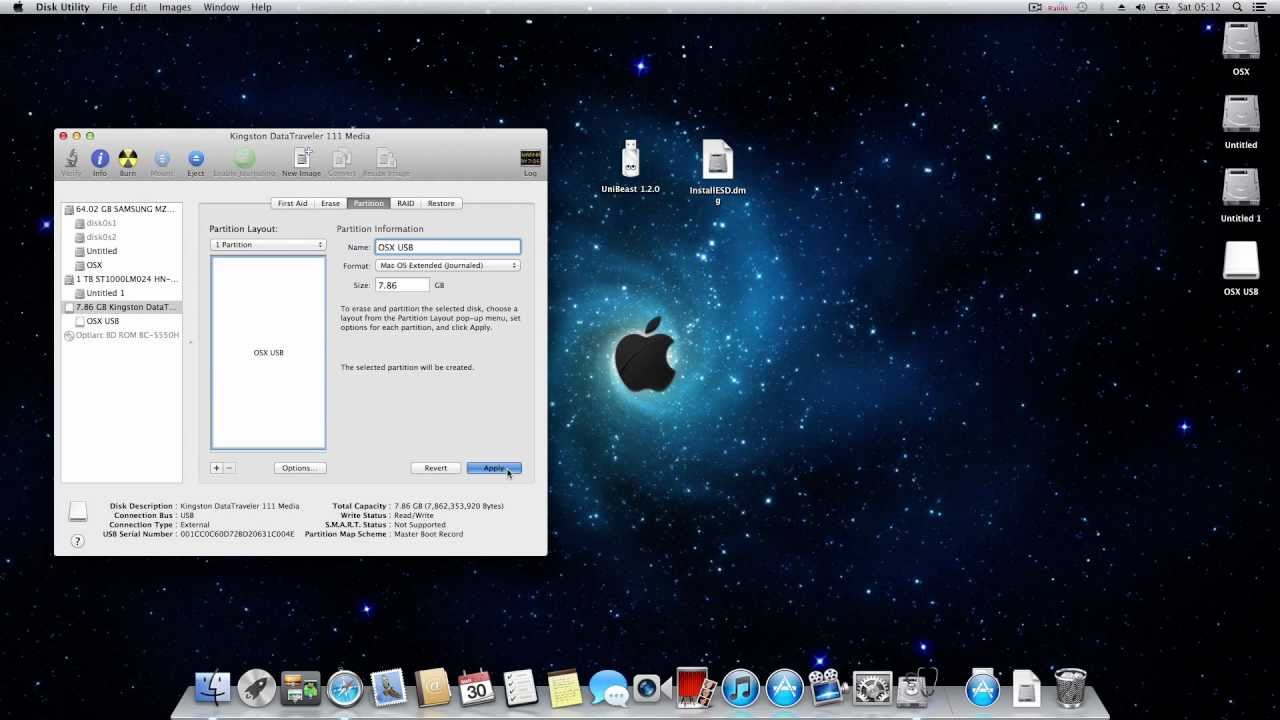Open the Window menu

[x=221, y=7]
